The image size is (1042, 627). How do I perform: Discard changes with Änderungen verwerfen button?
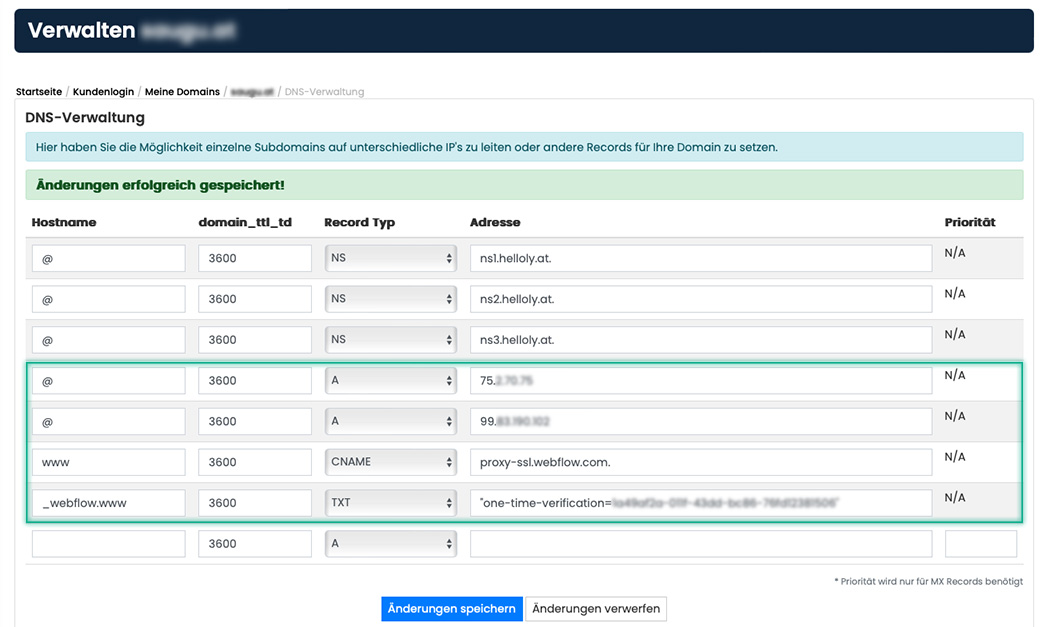pyautogui.click(x=596, y=608)
